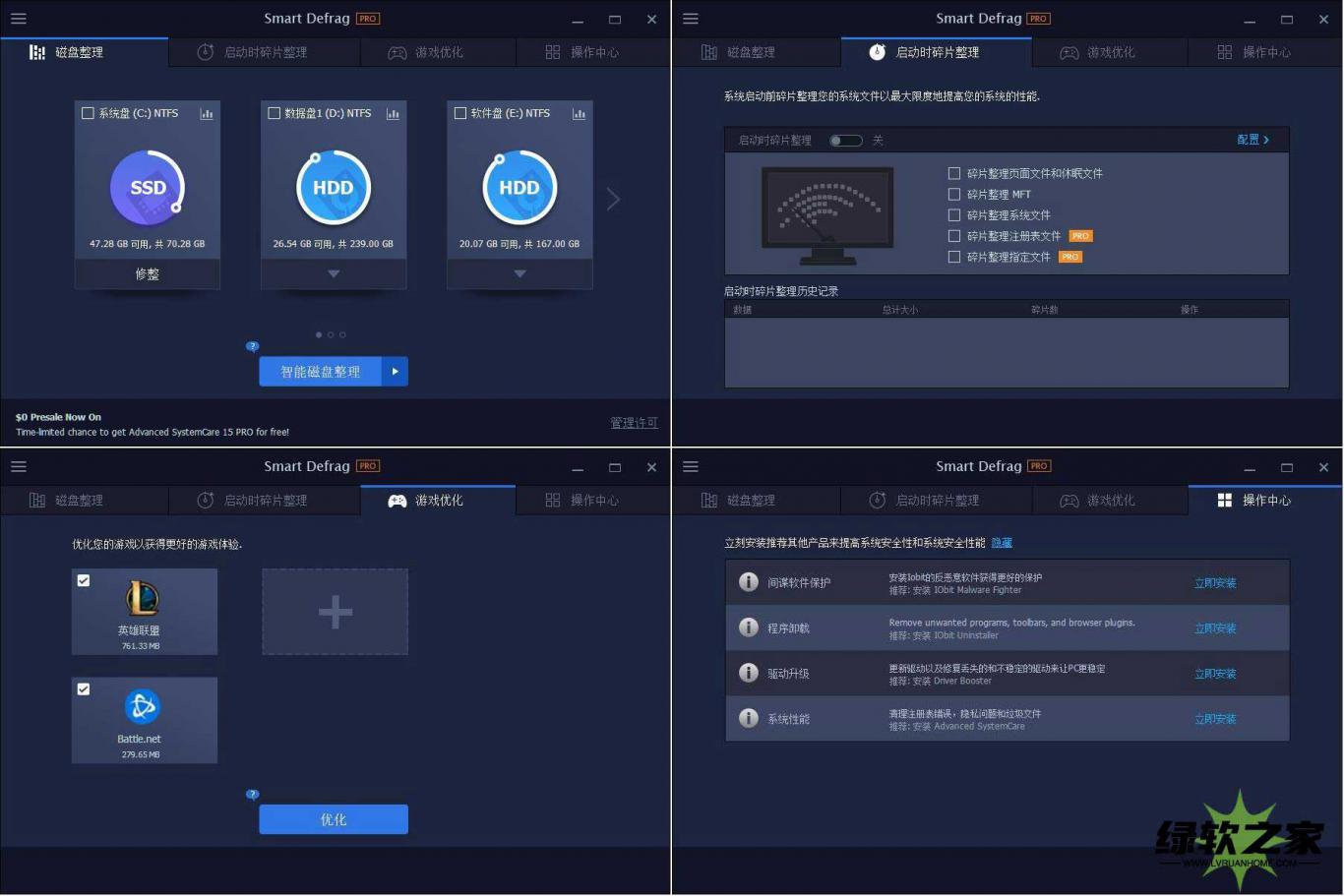Click the info icon beside 驱动升级
This screenshot has height=896, width=1344.
click(749, 673)
